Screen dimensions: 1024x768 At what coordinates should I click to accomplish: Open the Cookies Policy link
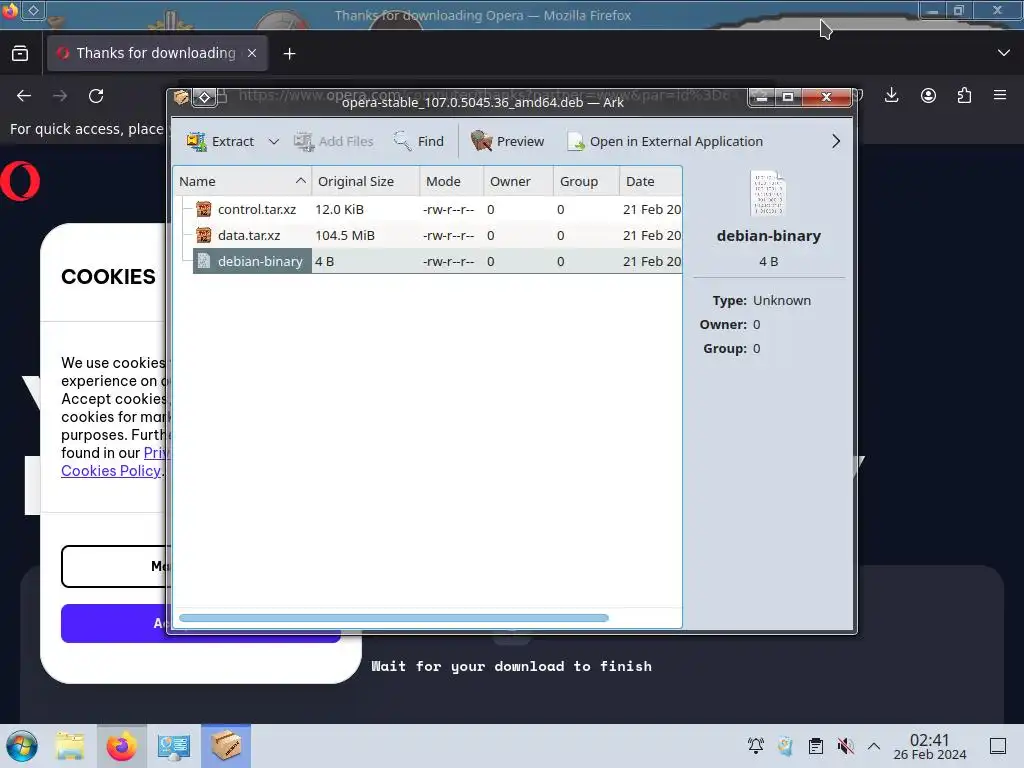click(x=111, y=471)
